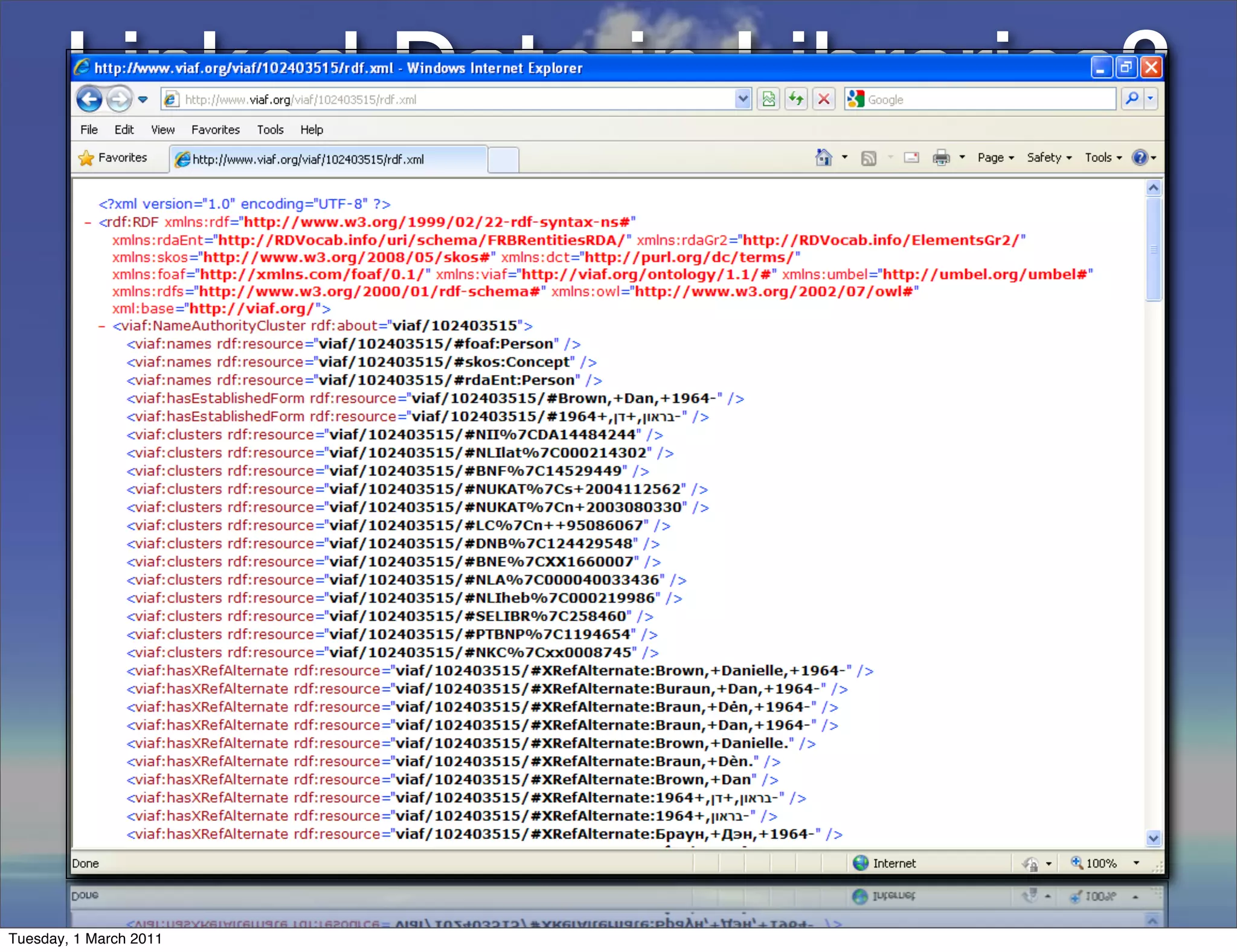Open the View menu
Viewport: 1237px width, 952px height.
pos(162,130)
